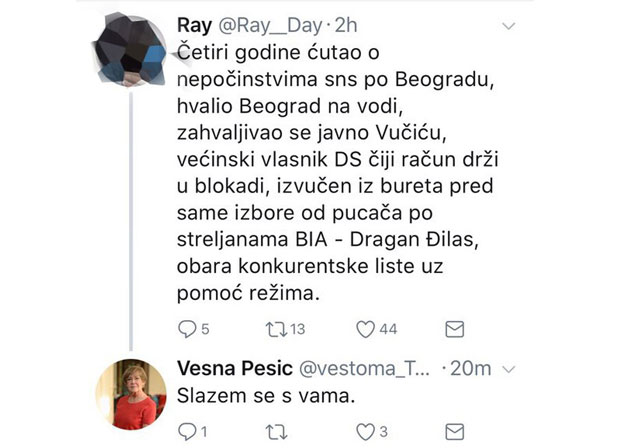Reply to Ray's tweet
Viewport: 620px width, 448px height.
[186, 329]
